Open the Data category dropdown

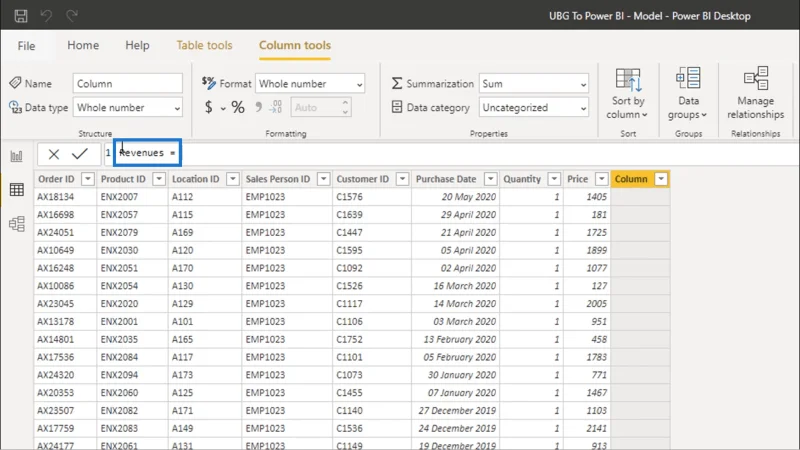tap(534, 108)
